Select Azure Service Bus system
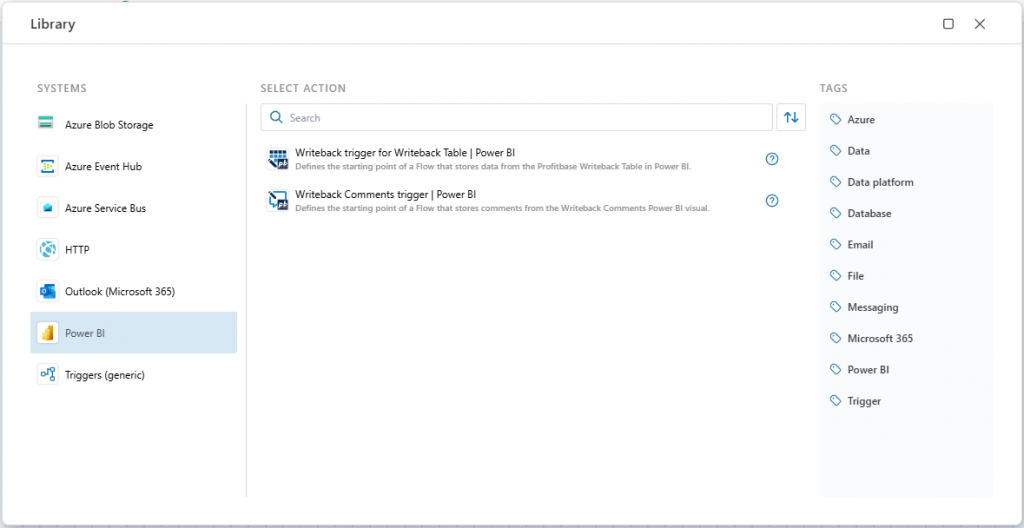Viewport: 1024px width, 528px height. click(134, 208)
